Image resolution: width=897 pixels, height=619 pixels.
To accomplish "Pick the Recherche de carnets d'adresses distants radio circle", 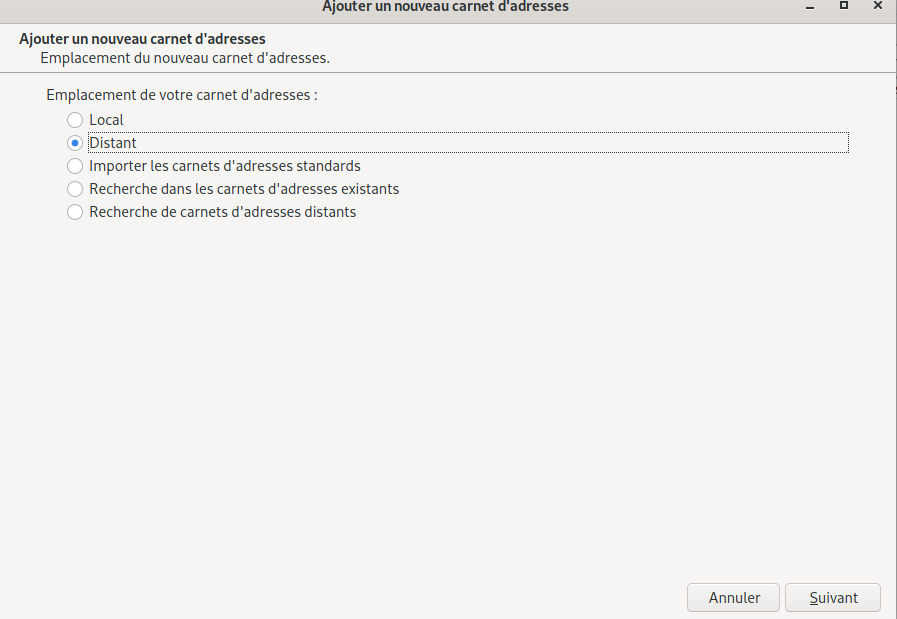I will [x=75, y=212].
